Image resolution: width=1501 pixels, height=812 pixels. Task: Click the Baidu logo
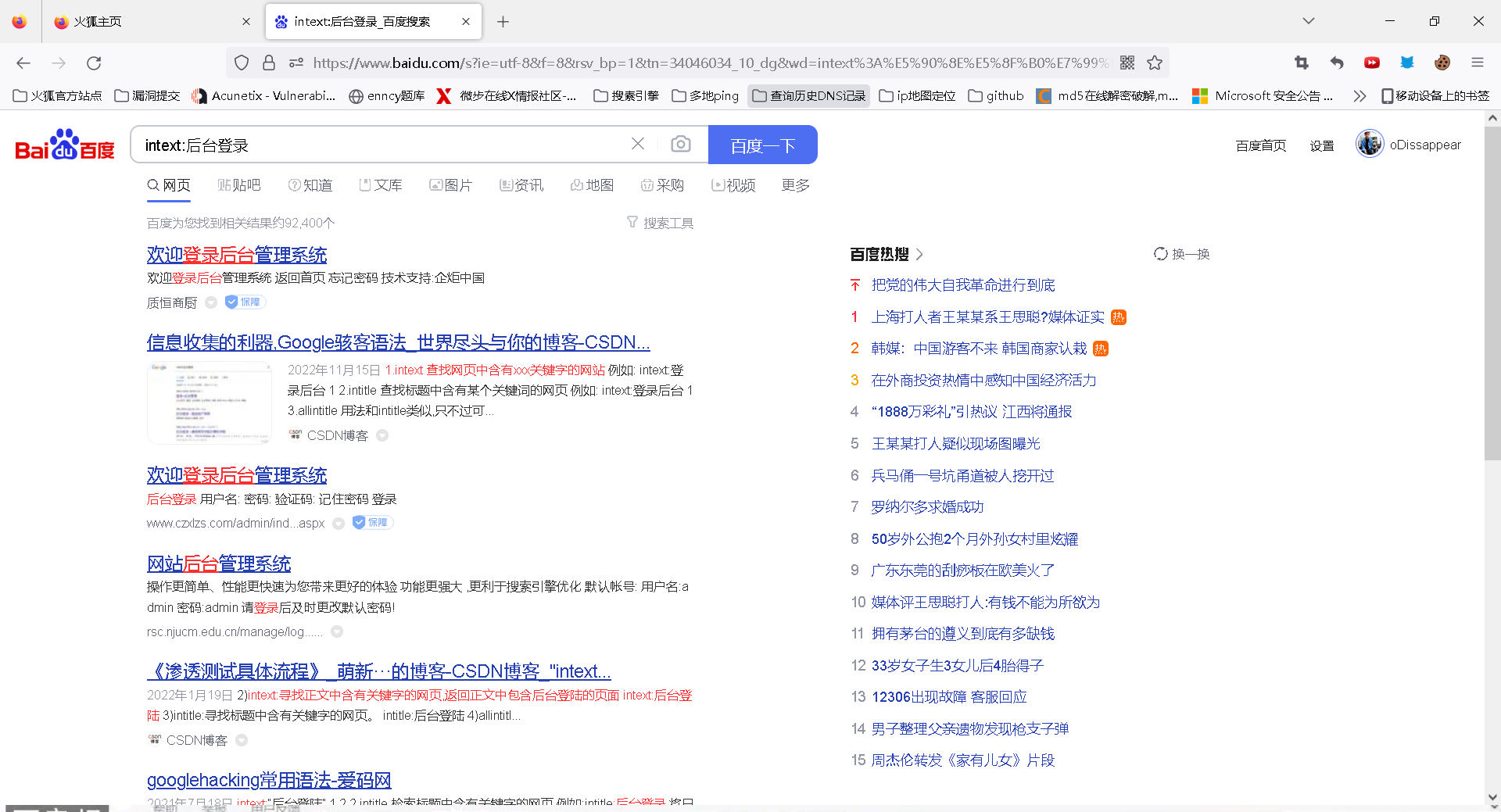coord(63,144)
